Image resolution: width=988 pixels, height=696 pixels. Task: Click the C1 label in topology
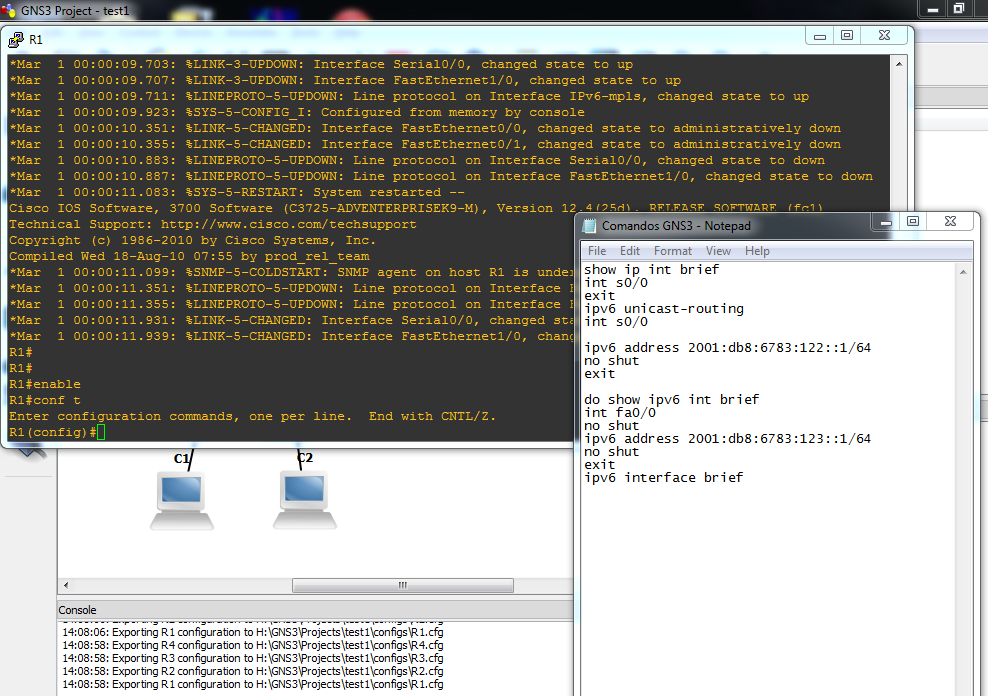(181, 459)
